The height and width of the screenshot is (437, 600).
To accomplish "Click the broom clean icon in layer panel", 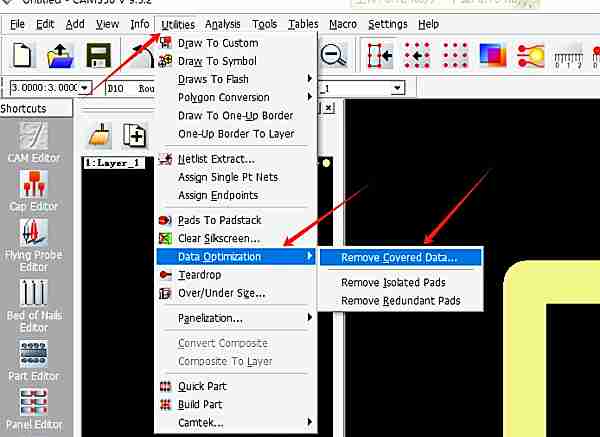I will [100, 135].
